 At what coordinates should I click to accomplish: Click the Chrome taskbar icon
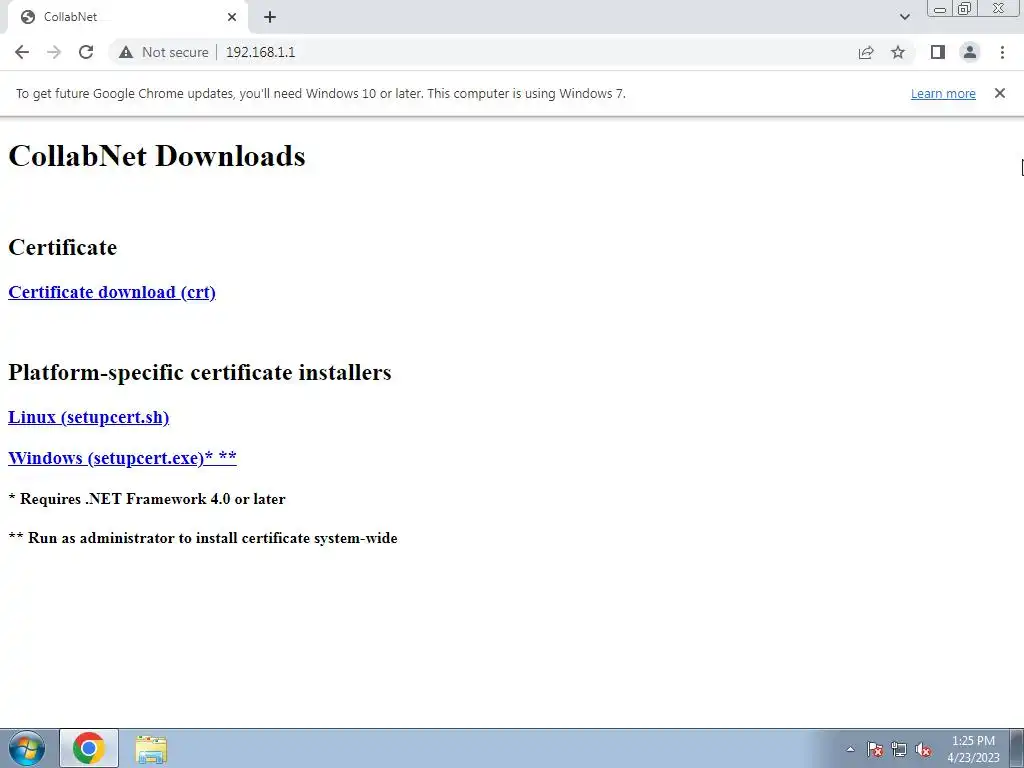[x=89, y=748]
